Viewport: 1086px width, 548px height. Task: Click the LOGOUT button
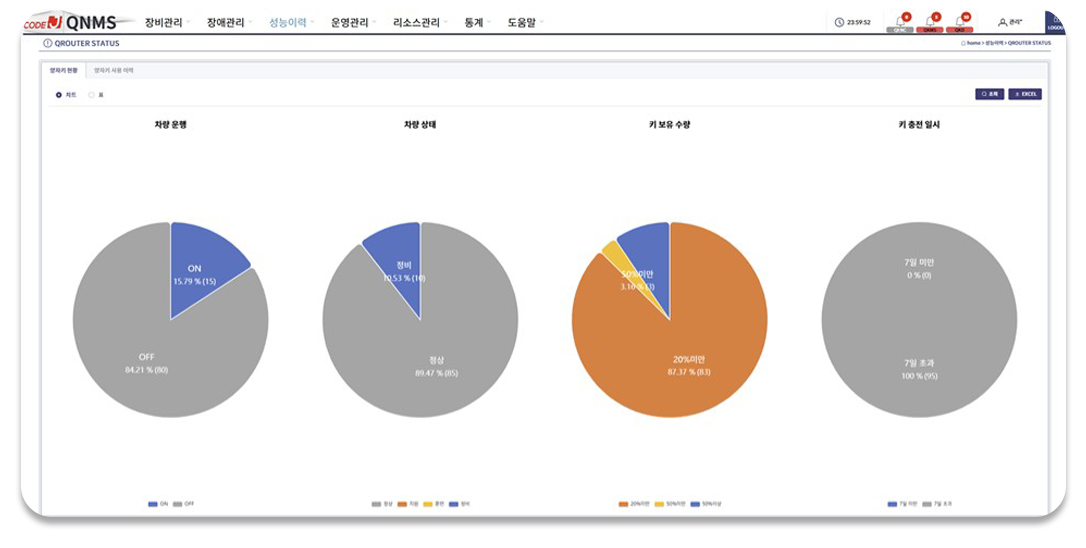coord(1055,23)
